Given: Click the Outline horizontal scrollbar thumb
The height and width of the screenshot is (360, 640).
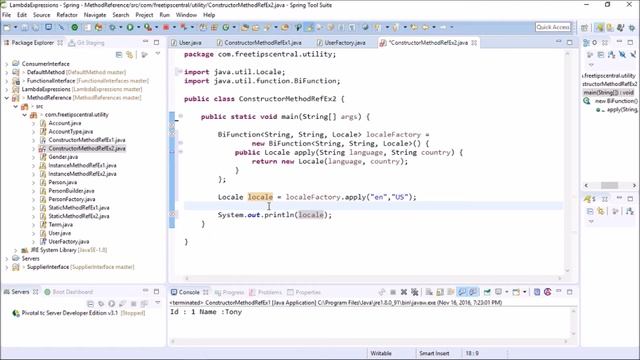Looking at the screenshot, I should click(609, 185).
